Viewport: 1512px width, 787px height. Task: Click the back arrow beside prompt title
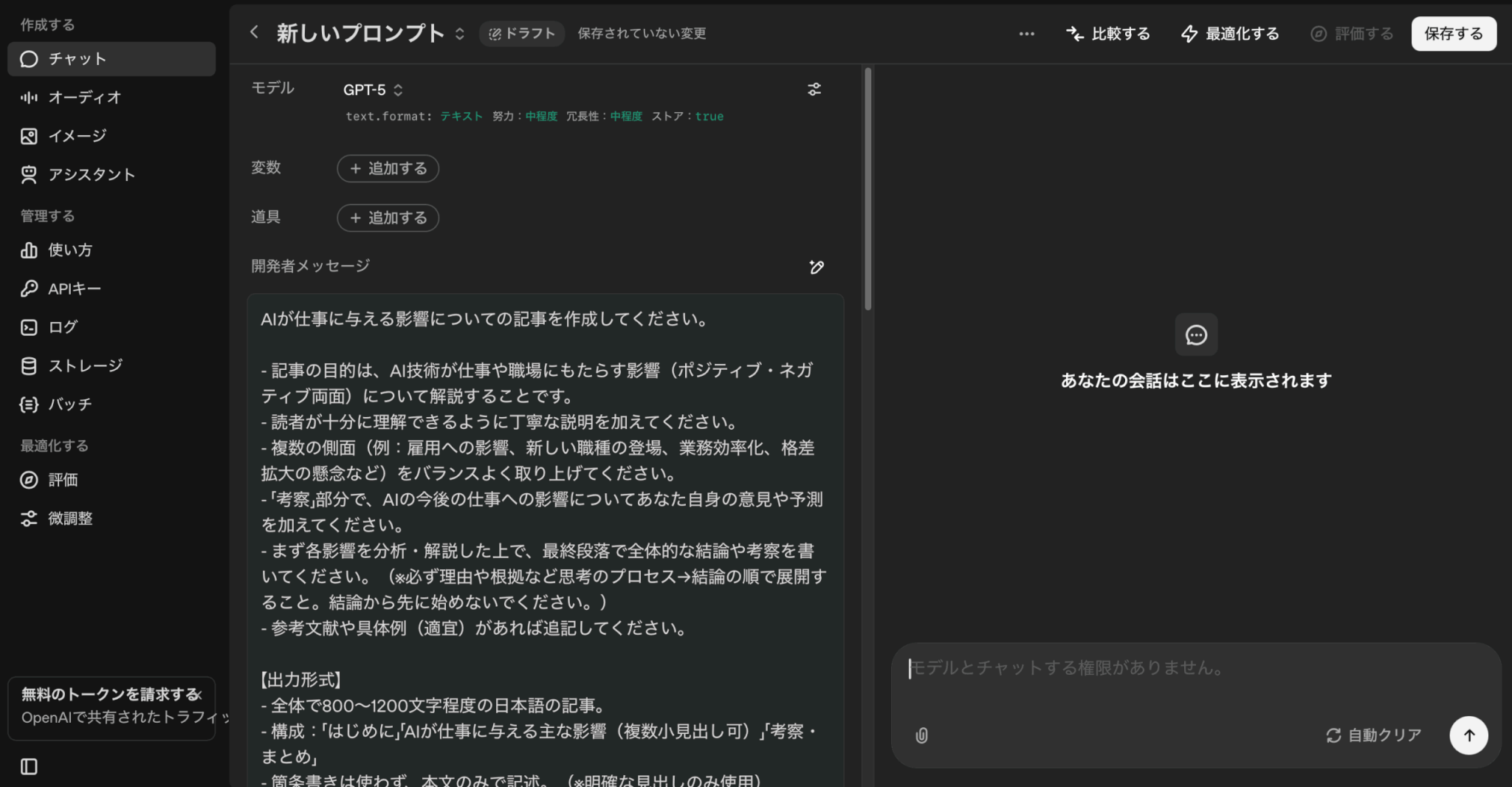click(255, 32)
